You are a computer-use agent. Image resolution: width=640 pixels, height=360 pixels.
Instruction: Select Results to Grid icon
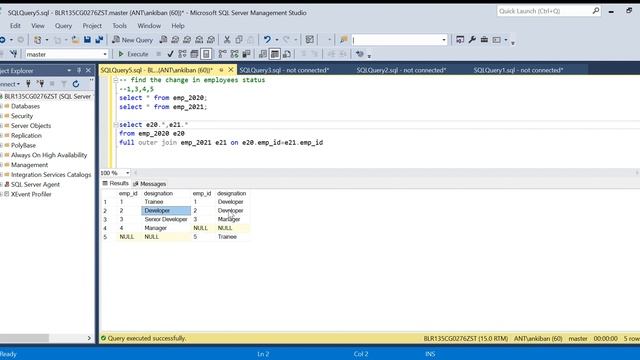(x=275, y=54)
